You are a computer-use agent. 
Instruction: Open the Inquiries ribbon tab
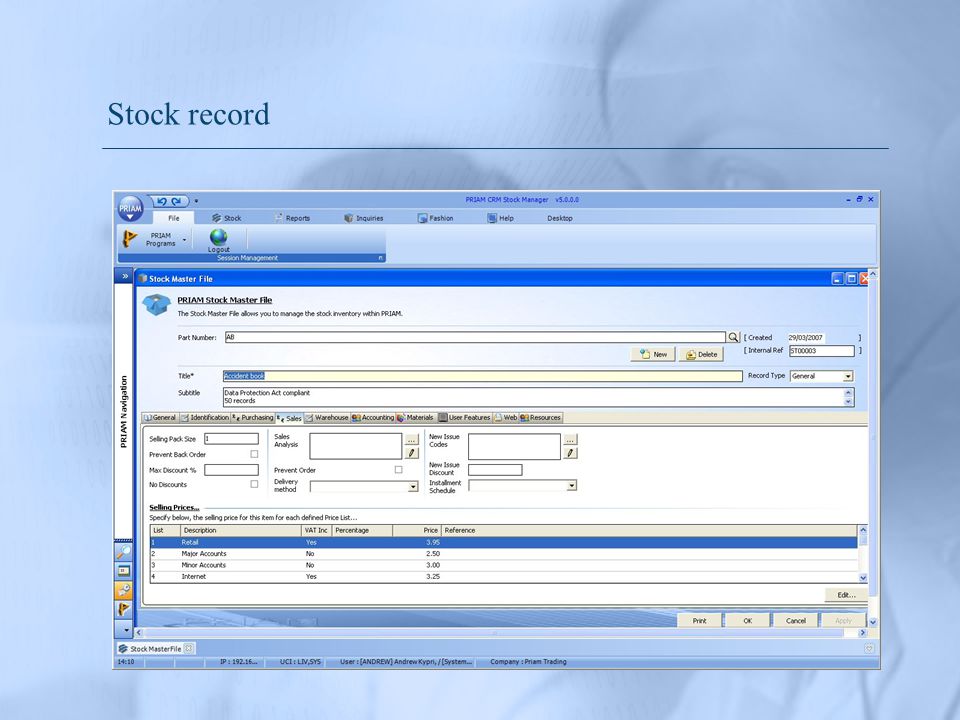pos(364,218)
